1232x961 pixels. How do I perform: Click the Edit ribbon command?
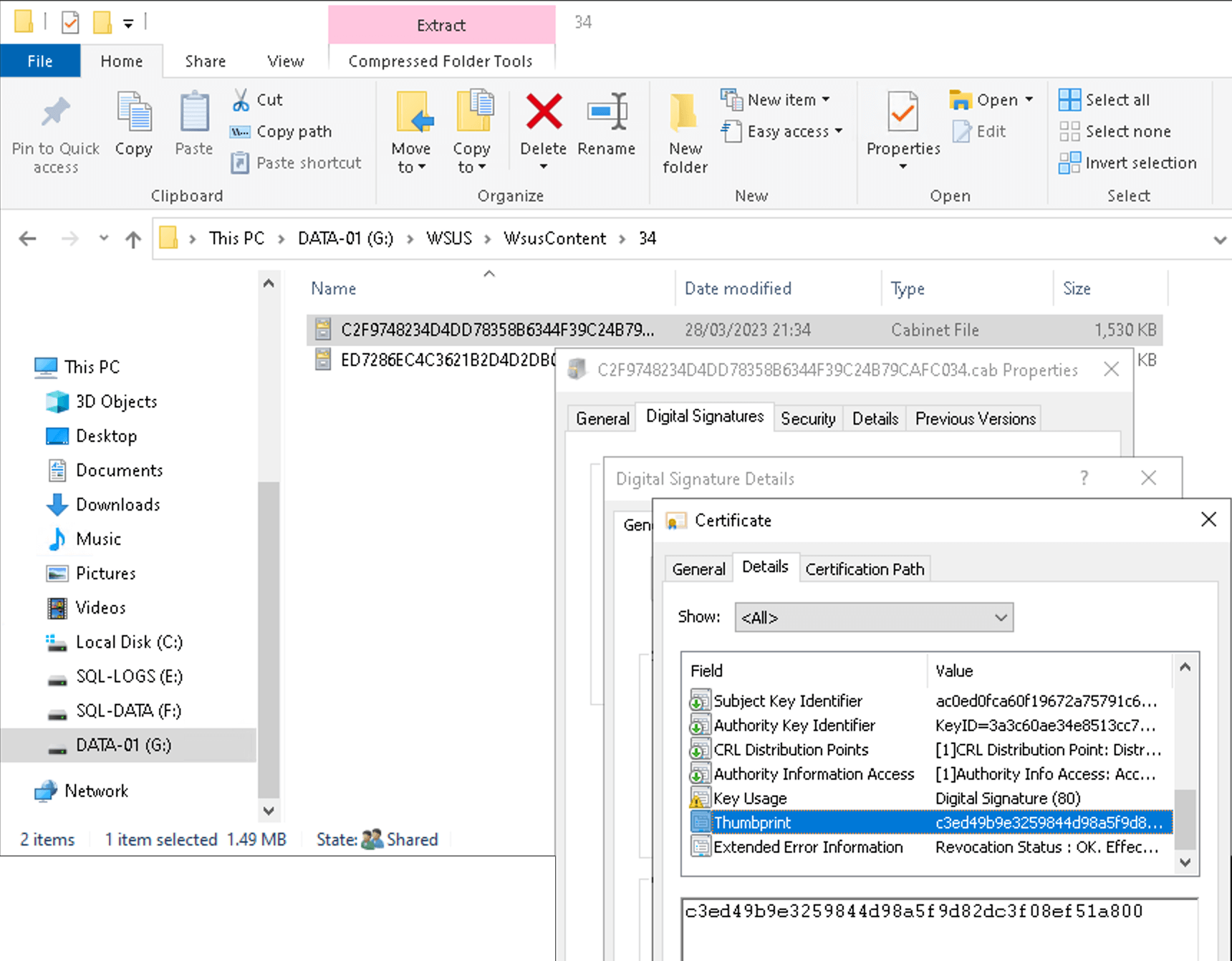tap(979, 132)
